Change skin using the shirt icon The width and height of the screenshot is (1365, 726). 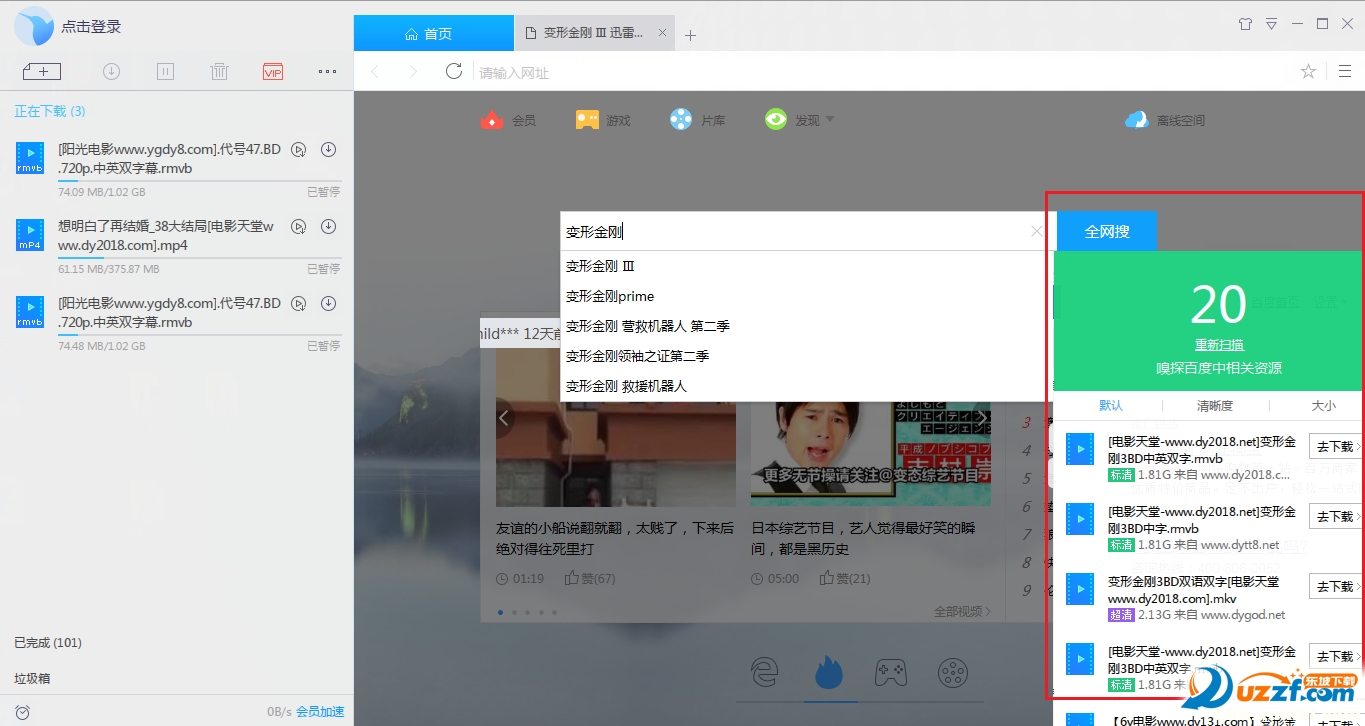click(x=1245, y=23)
